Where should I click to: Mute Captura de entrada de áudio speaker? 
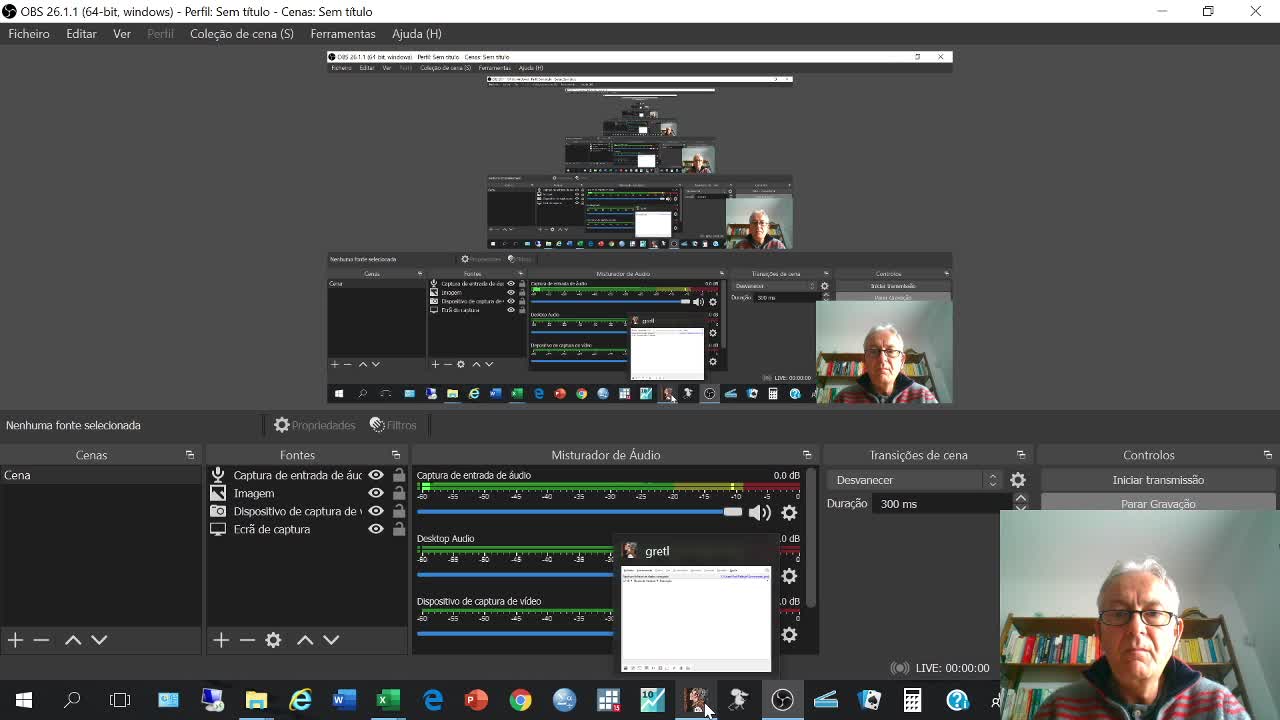[760, 513]
